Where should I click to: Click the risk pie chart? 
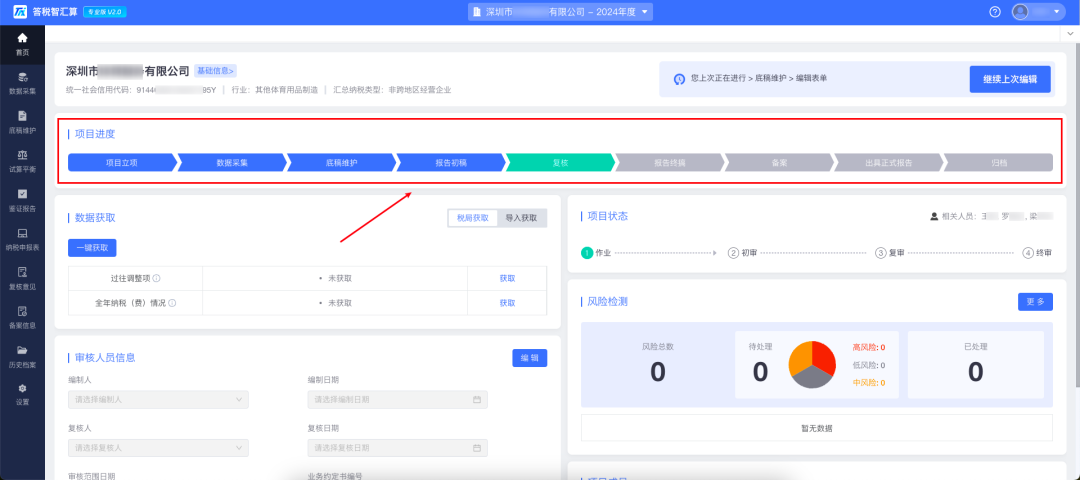click(812, 365)
